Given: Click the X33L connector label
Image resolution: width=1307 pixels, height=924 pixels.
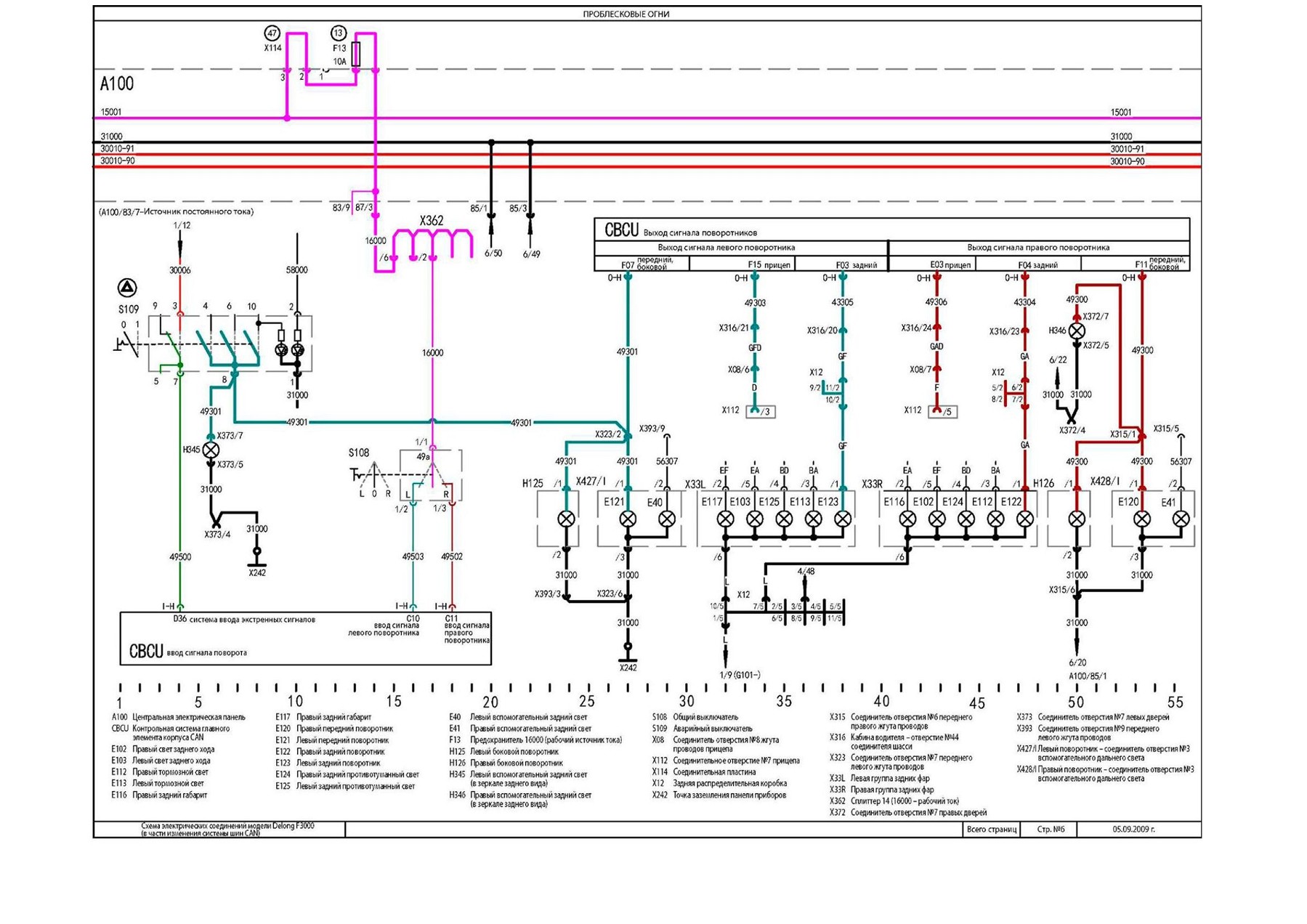Looking at the screenshot, I should [x=695, y=485].
